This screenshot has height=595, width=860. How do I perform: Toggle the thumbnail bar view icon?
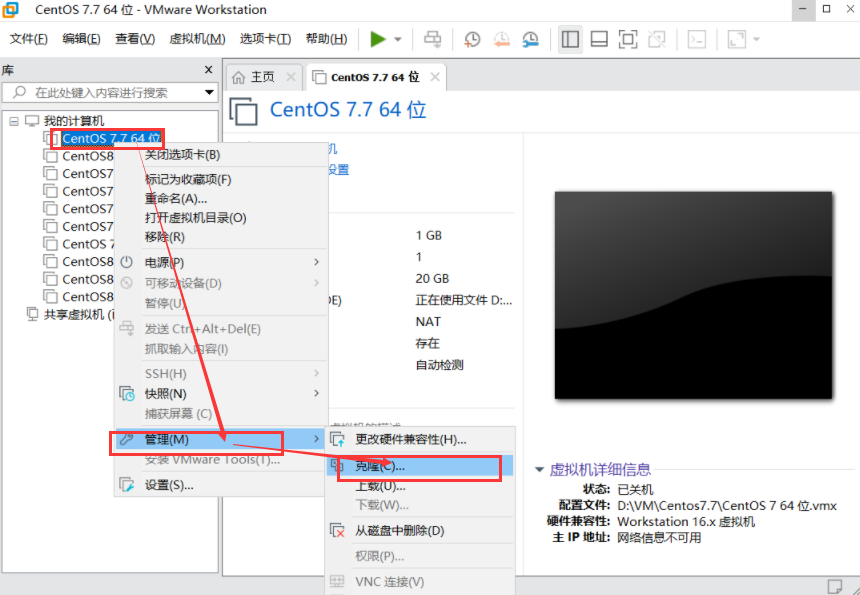[599, 39]
